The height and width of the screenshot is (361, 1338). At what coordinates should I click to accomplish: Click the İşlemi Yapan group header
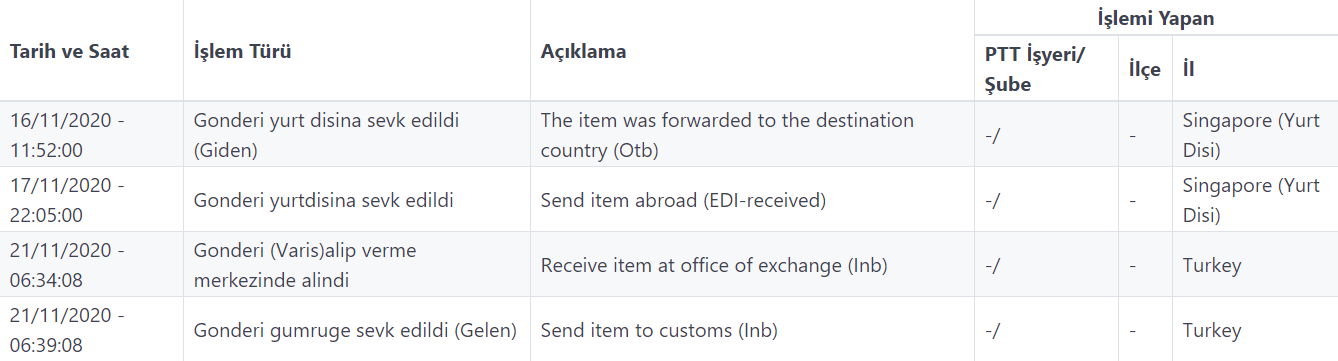(1156, 18)
